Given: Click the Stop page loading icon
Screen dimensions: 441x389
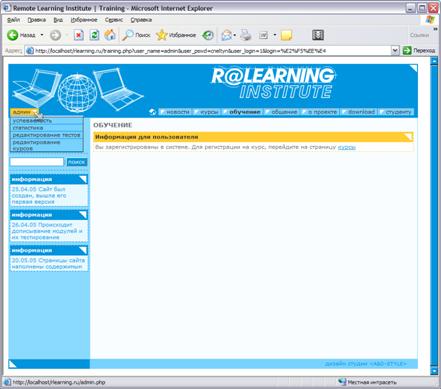Looking at the screenshot, I should point(79,35).
